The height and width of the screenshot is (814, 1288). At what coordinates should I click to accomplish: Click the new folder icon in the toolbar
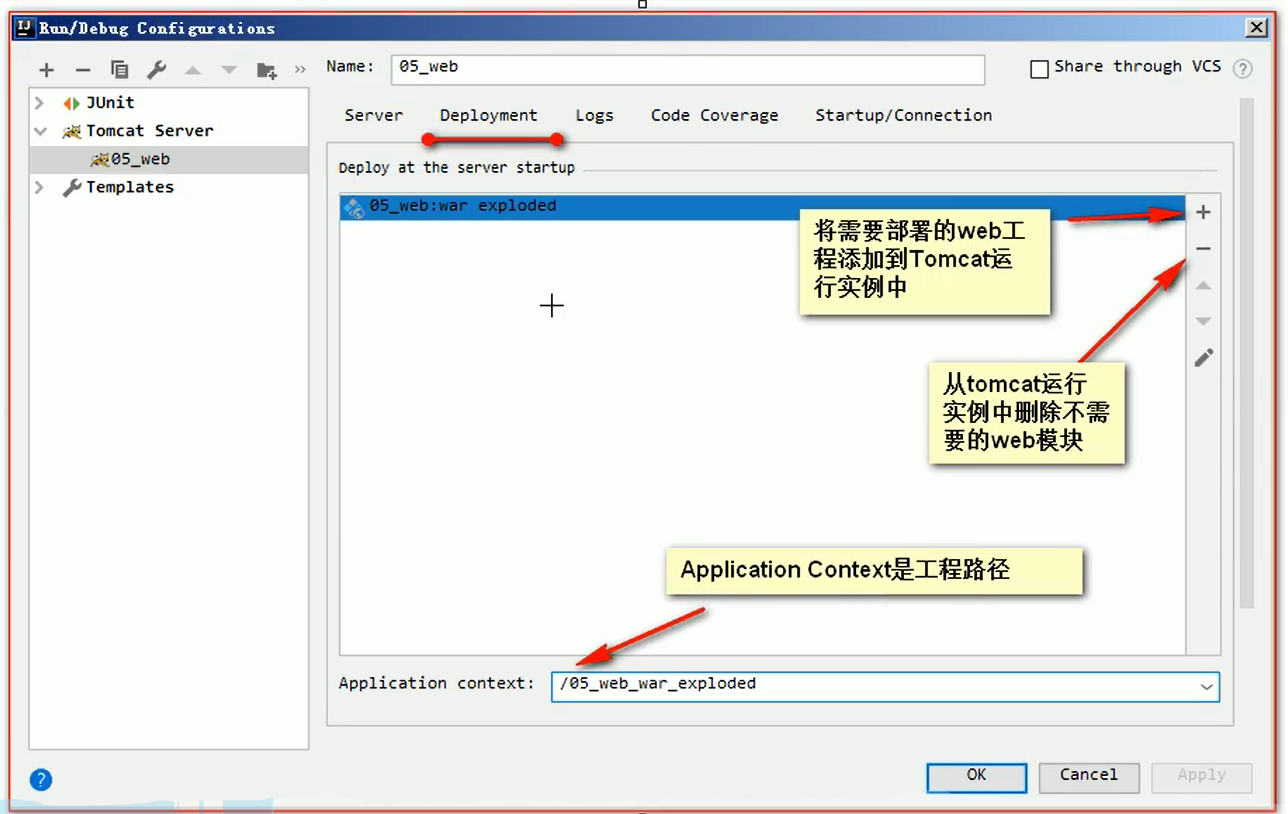point(265,70)
